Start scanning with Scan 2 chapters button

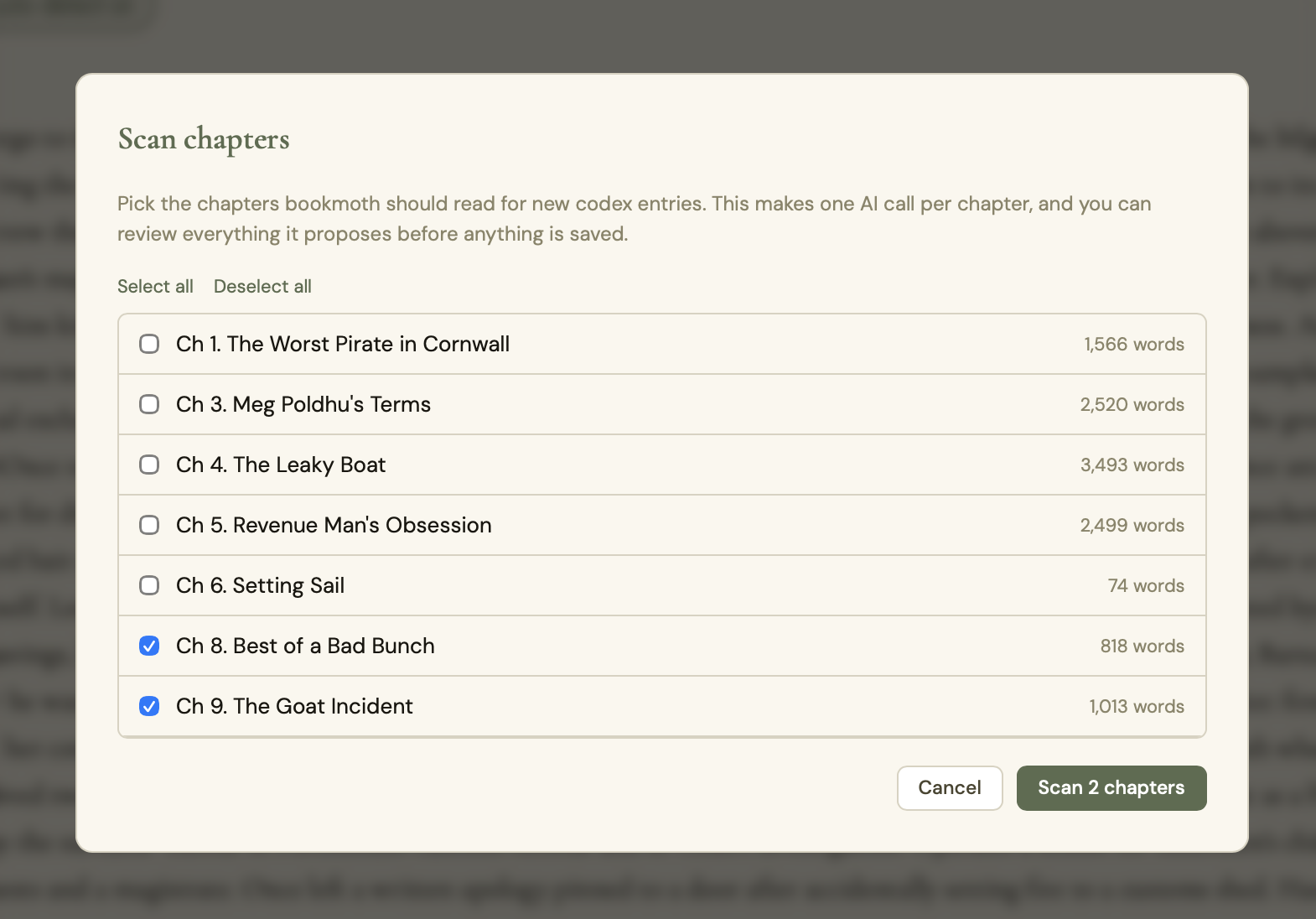(1111, 787)
